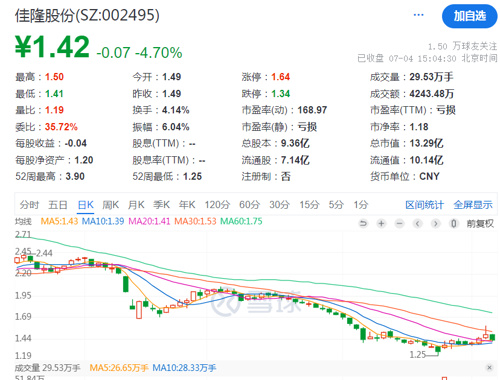Viewport: 500px width, 380px height.
Task: Click the 52周最低 value 1.25
Action: point(193,176)
